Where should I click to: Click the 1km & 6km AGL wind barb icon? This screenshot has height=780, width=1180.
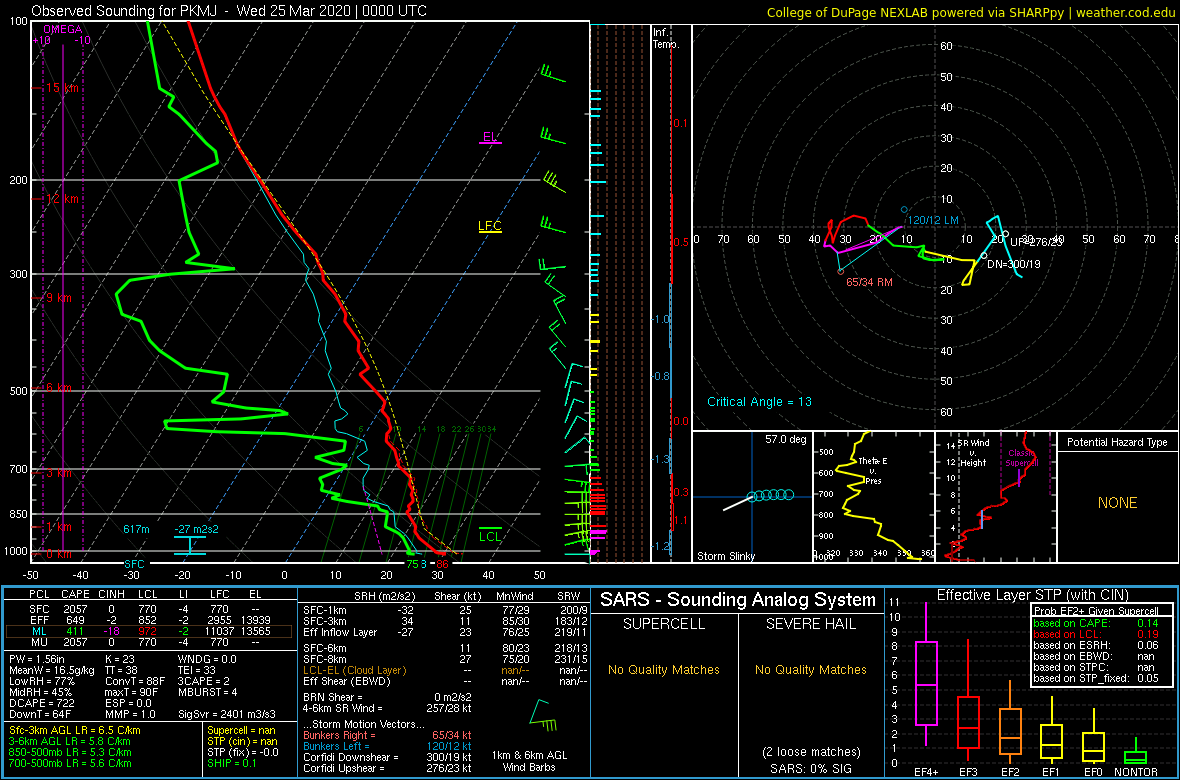click(x=543, y=715)
